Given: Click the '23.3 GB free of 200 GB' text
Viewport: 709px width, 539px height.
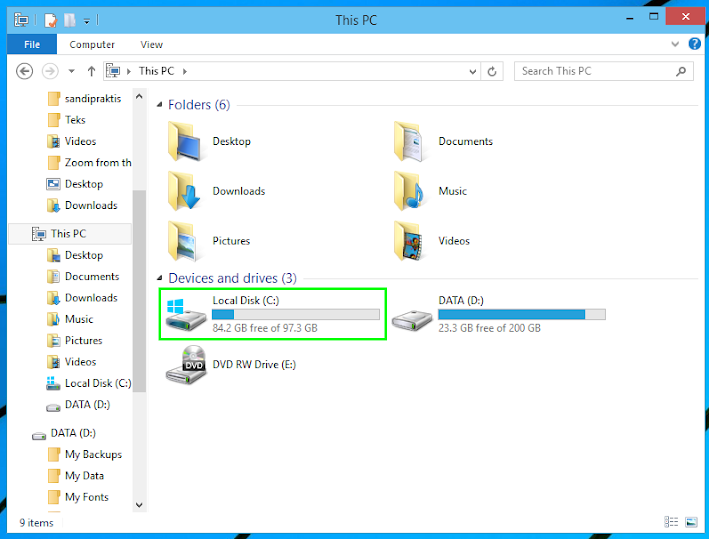Looking at the screenshot, I should pos(489,328).
